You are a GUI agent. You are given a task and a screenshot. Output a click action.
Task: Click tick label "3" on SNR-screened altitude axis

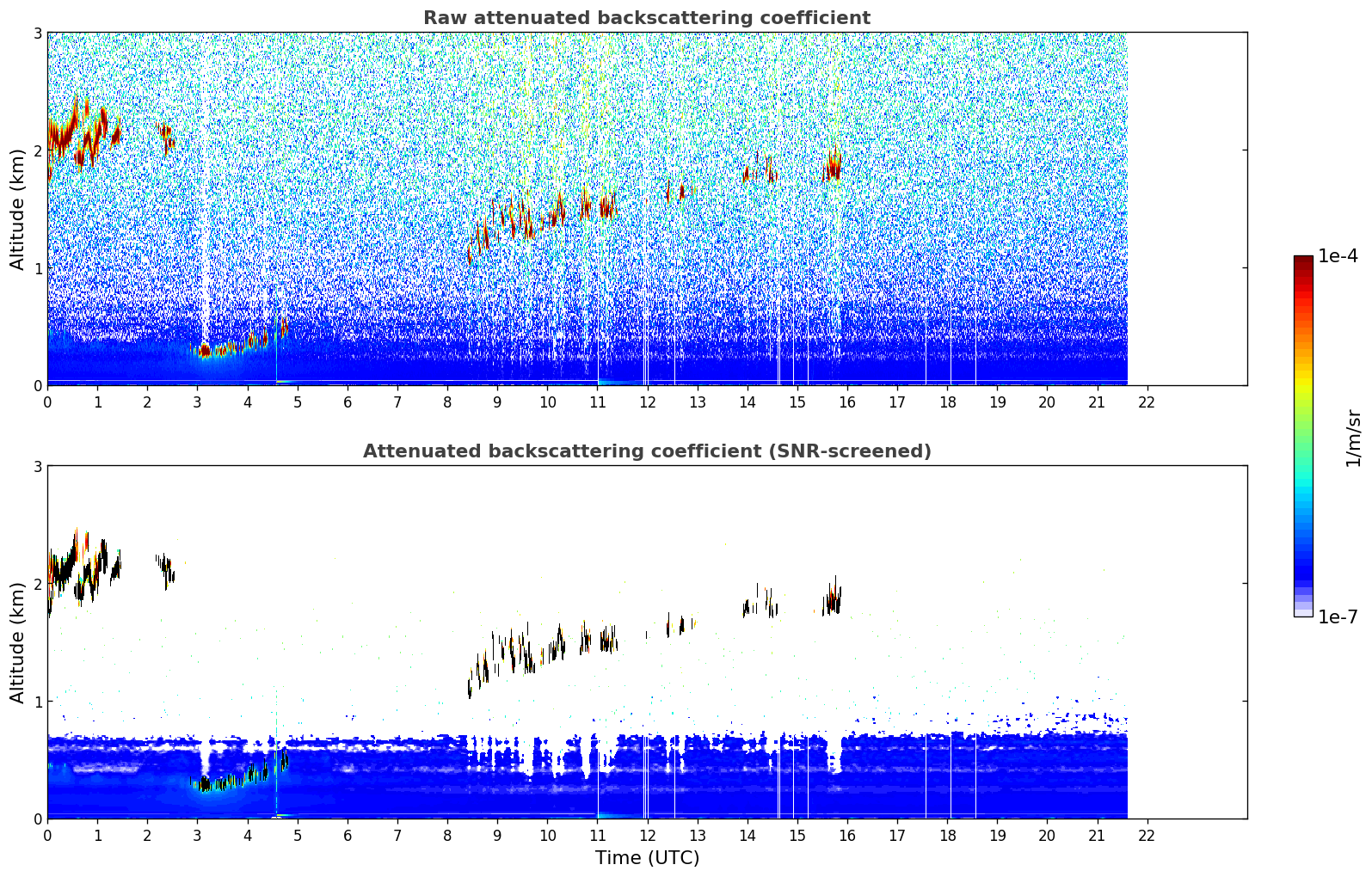pos(38,466)
